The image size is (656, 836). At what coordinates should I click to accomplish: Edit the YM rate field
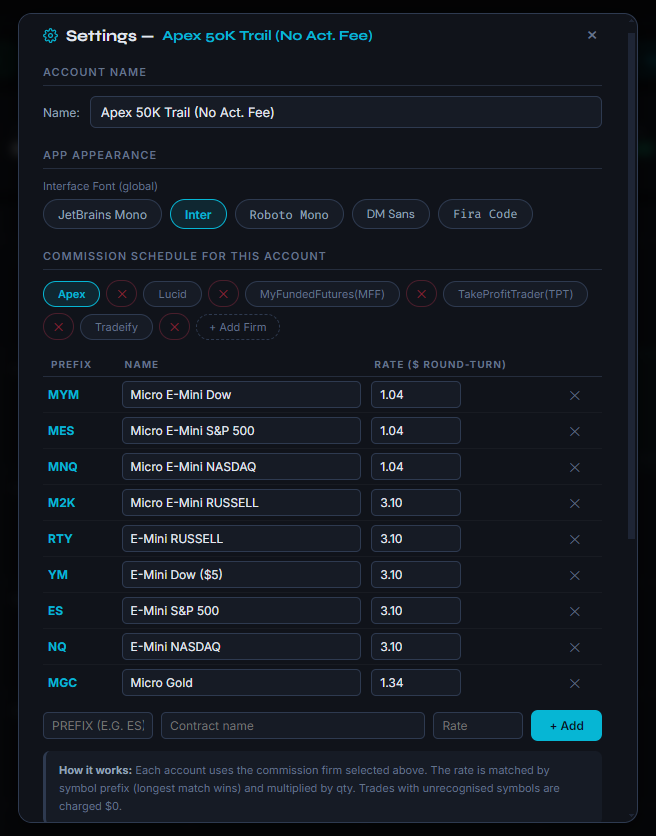(x=416, y=575)
